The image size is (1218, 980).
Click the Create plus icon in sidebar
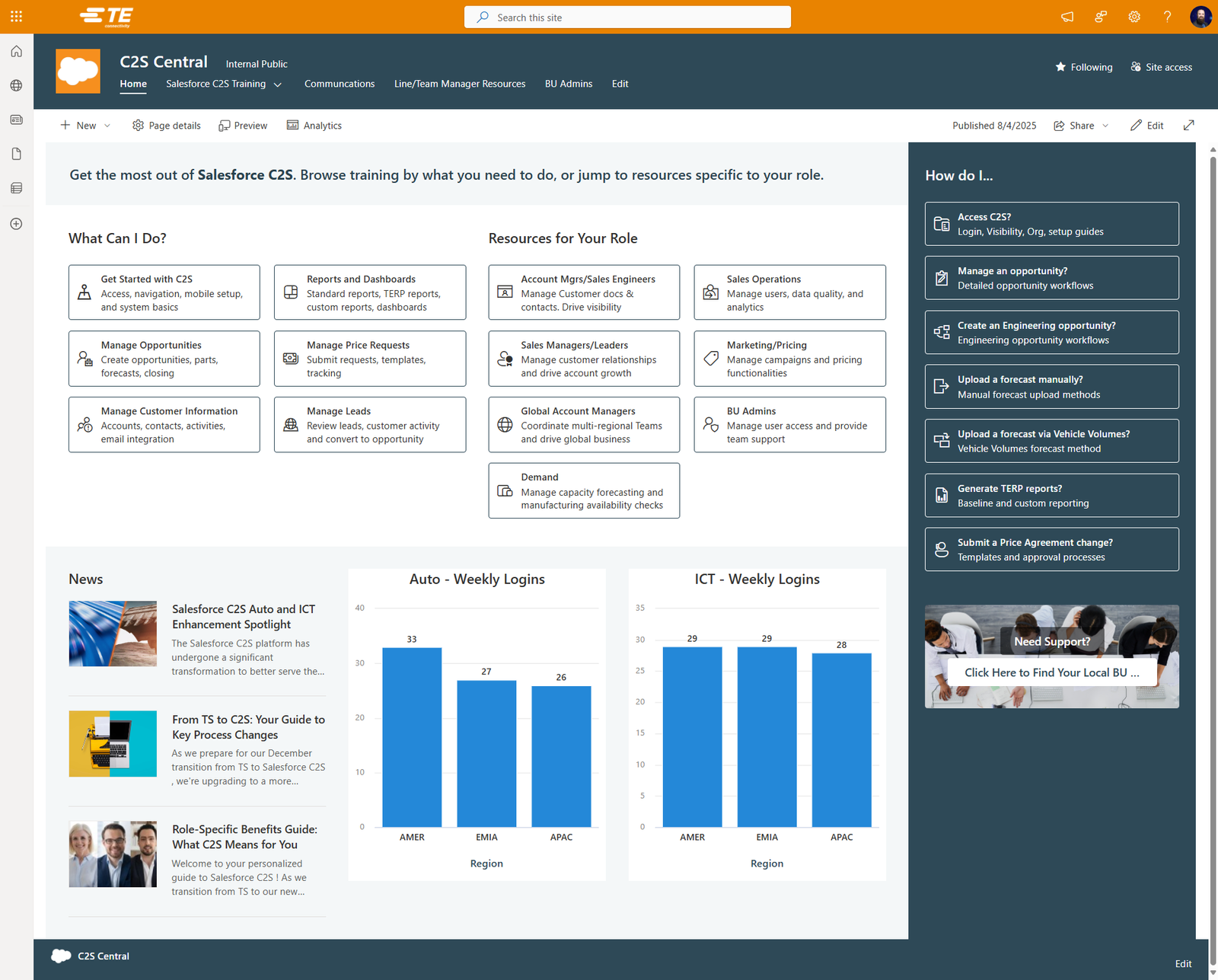pyautogui.click(x=16, y=224)
